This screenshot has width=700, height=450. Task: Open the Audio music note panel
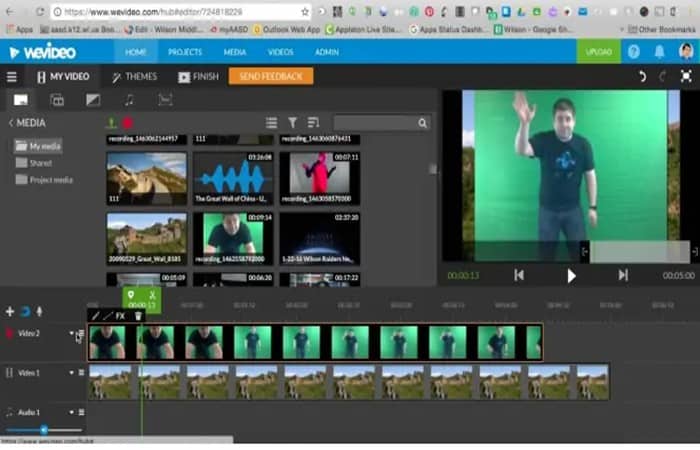[x=129, y=100]
